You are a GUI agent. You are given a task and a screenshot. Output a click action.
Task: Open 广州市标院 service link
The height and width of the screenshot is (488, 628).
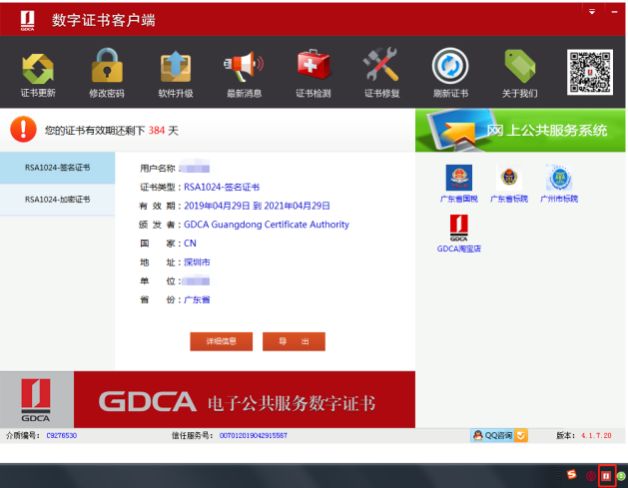[x=559, y=184]
